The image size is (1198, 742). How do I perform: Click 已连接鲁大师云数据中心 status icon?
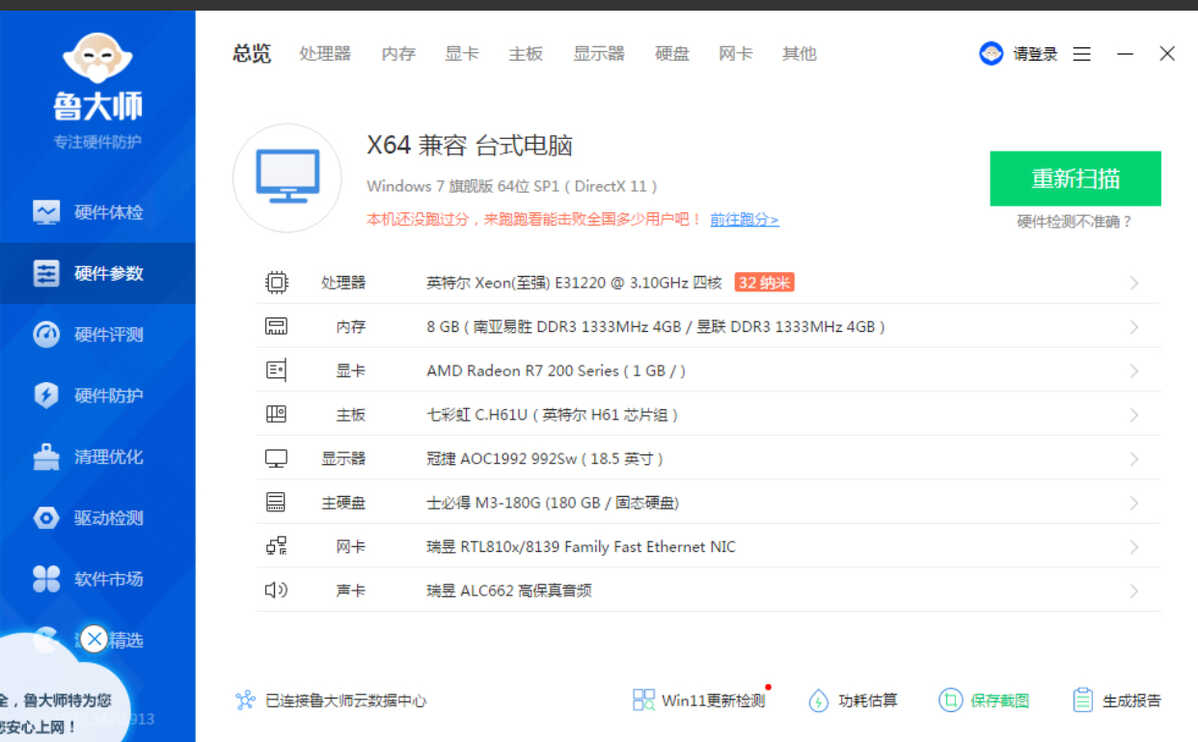coord(245,700)
